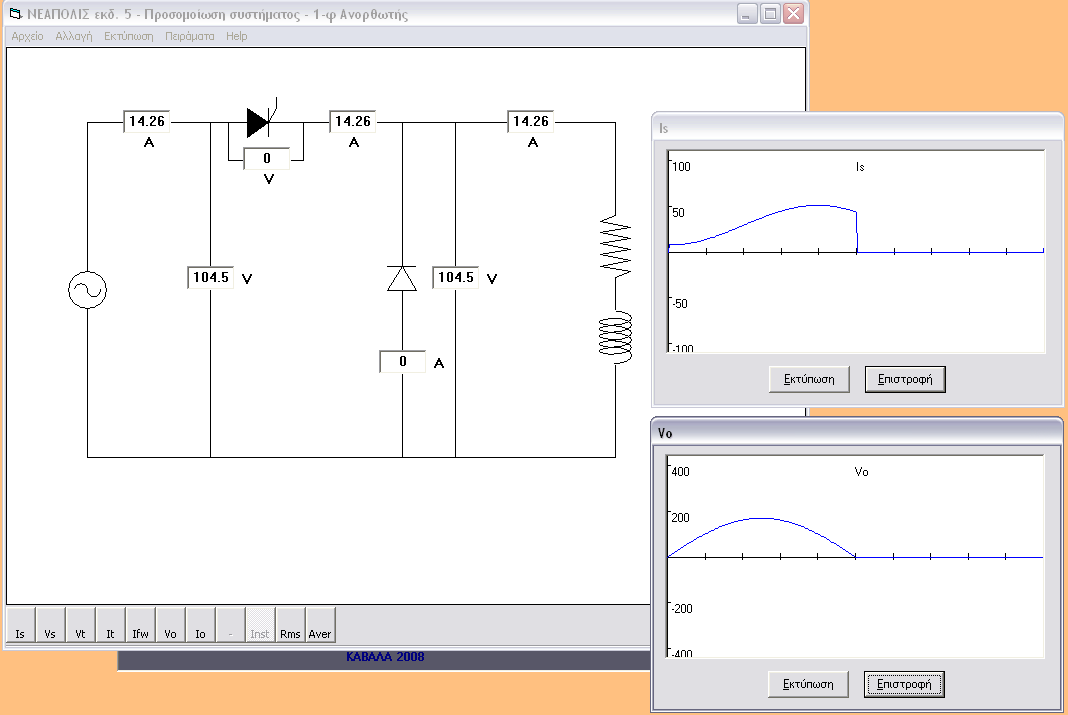Screen dimensions: 1068x715
Task: Click Εκτύπωση button in Vo window
Action: click(808, 684)
